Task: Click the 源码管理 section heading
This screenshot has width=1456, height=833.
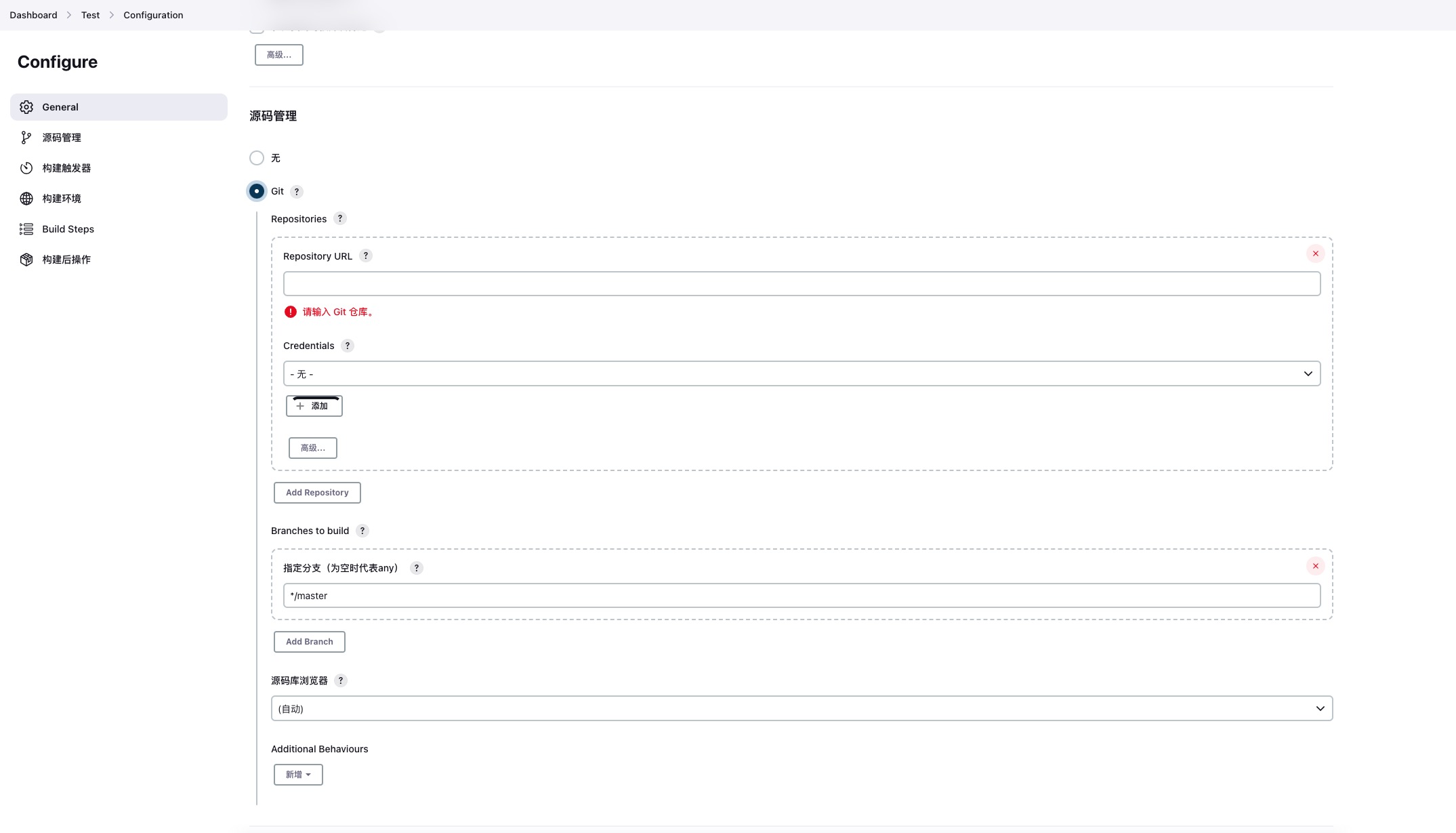Action: (273, 116)
